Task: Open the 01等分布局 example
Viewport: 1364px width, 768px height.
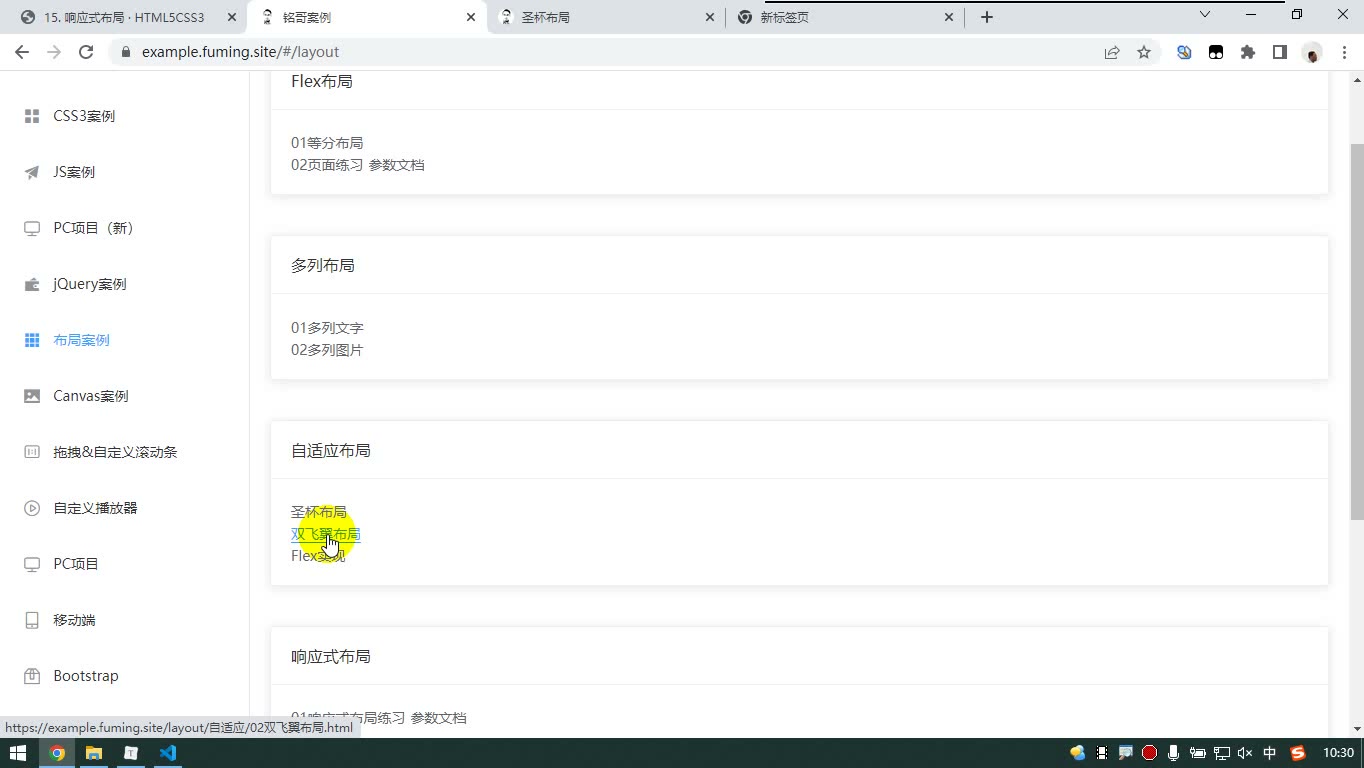Action: click(327, 143)
